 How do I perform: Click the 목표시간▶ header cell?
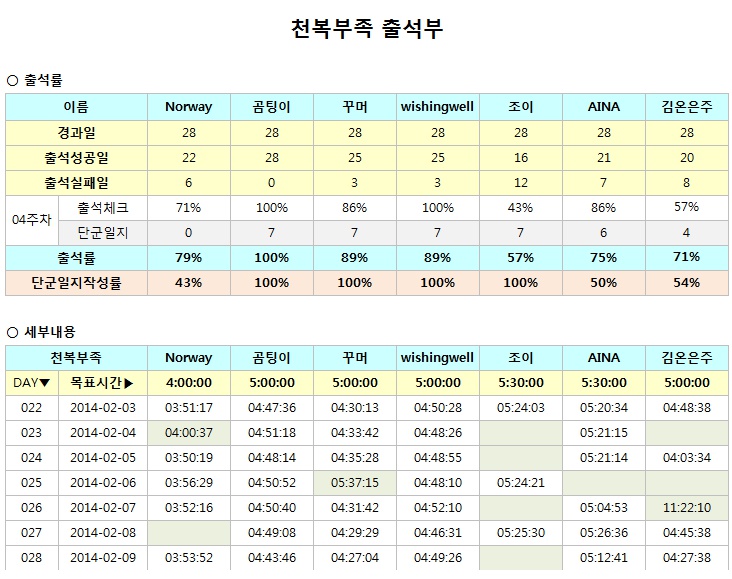[x=103, y=383]
